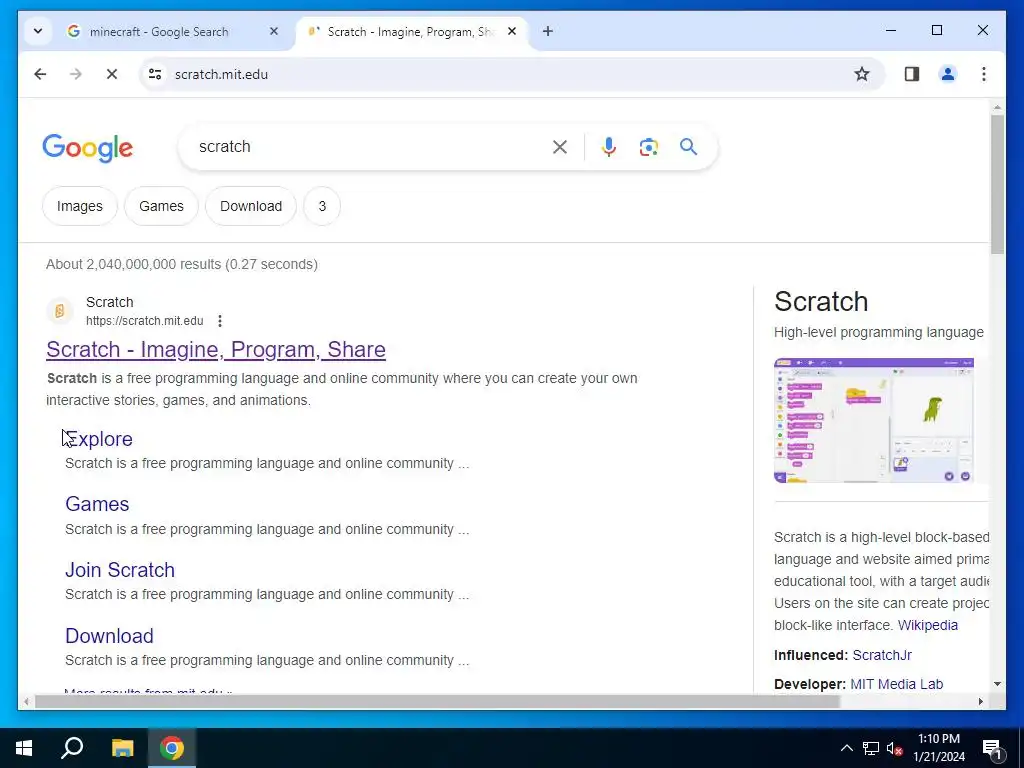Open Scratch - Imagine, Program, Share link

coord(216,350)
